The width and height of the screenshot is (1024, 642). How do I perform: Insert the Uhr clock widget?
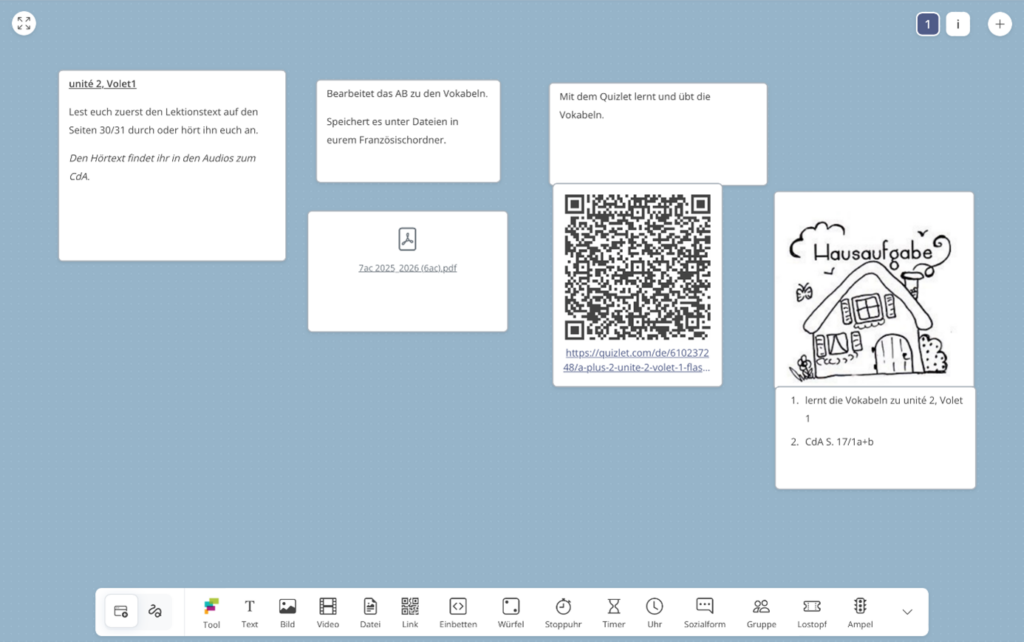[654, 612]
